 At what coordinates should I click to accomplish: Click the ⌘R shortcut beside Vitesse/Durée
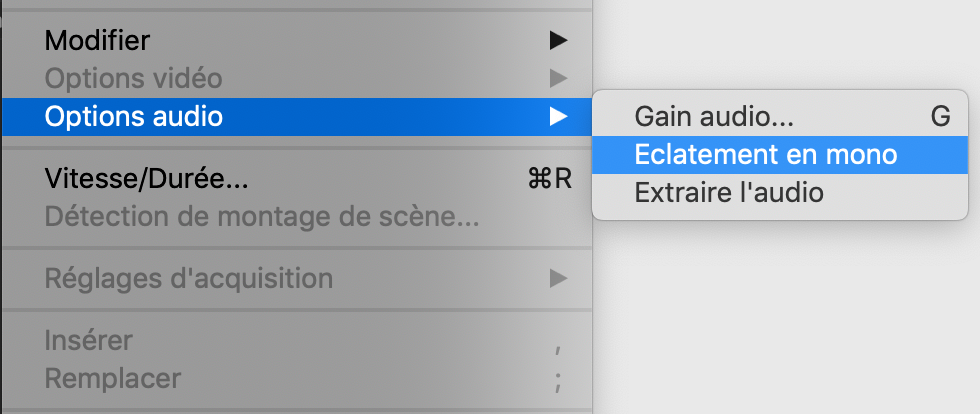pos(549,180)
